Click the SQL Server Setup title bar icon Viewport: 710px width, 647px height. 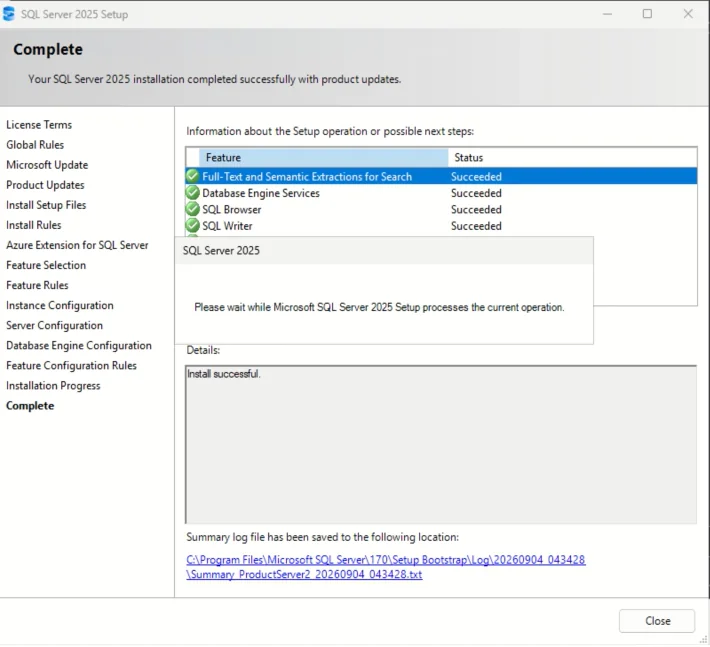tap(9, 14)
